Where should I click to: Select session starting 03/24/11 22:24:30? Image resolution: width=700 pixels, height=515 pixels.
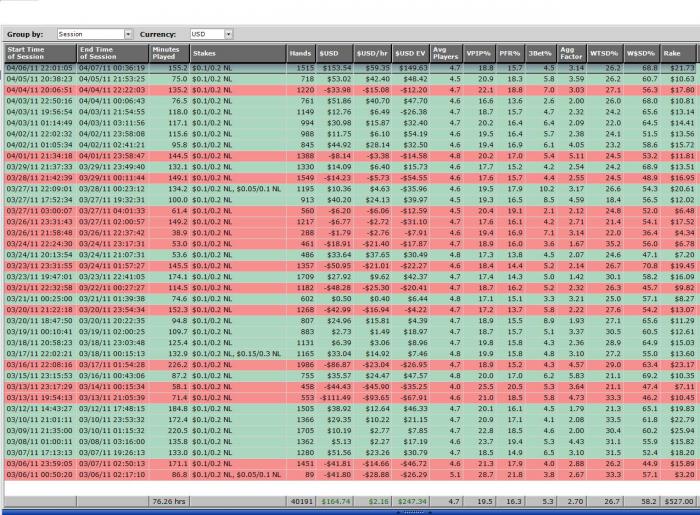click(350, 244)
